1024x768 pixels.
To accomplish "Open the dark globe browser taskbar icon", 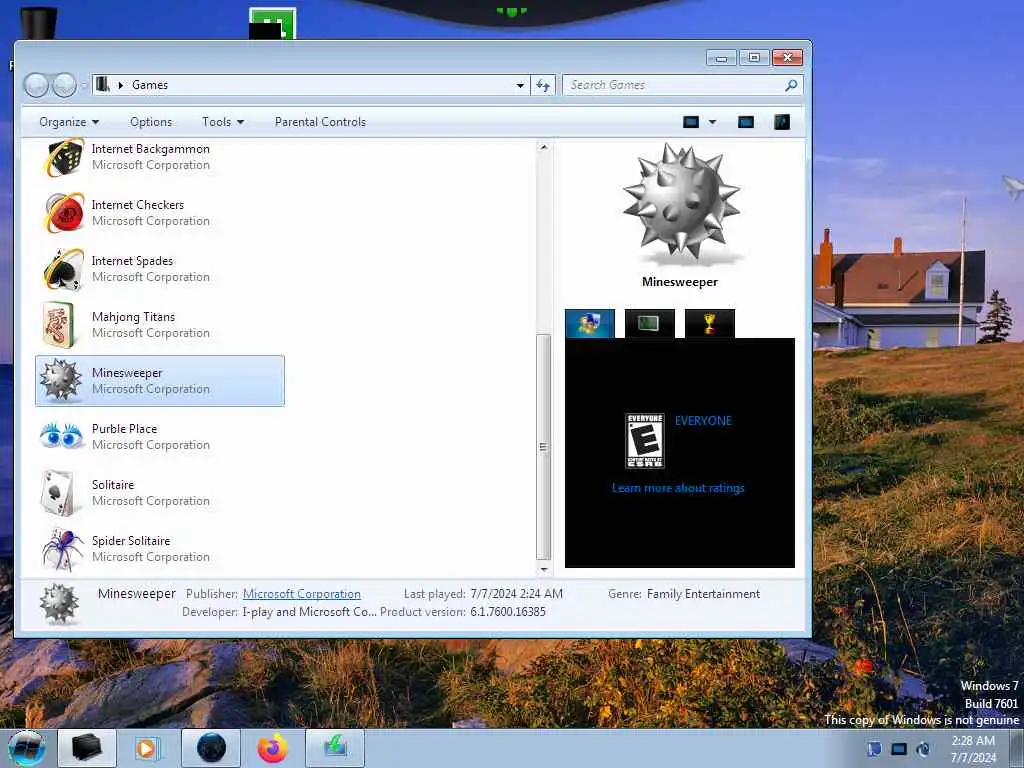I will click(x=211, y=748).
